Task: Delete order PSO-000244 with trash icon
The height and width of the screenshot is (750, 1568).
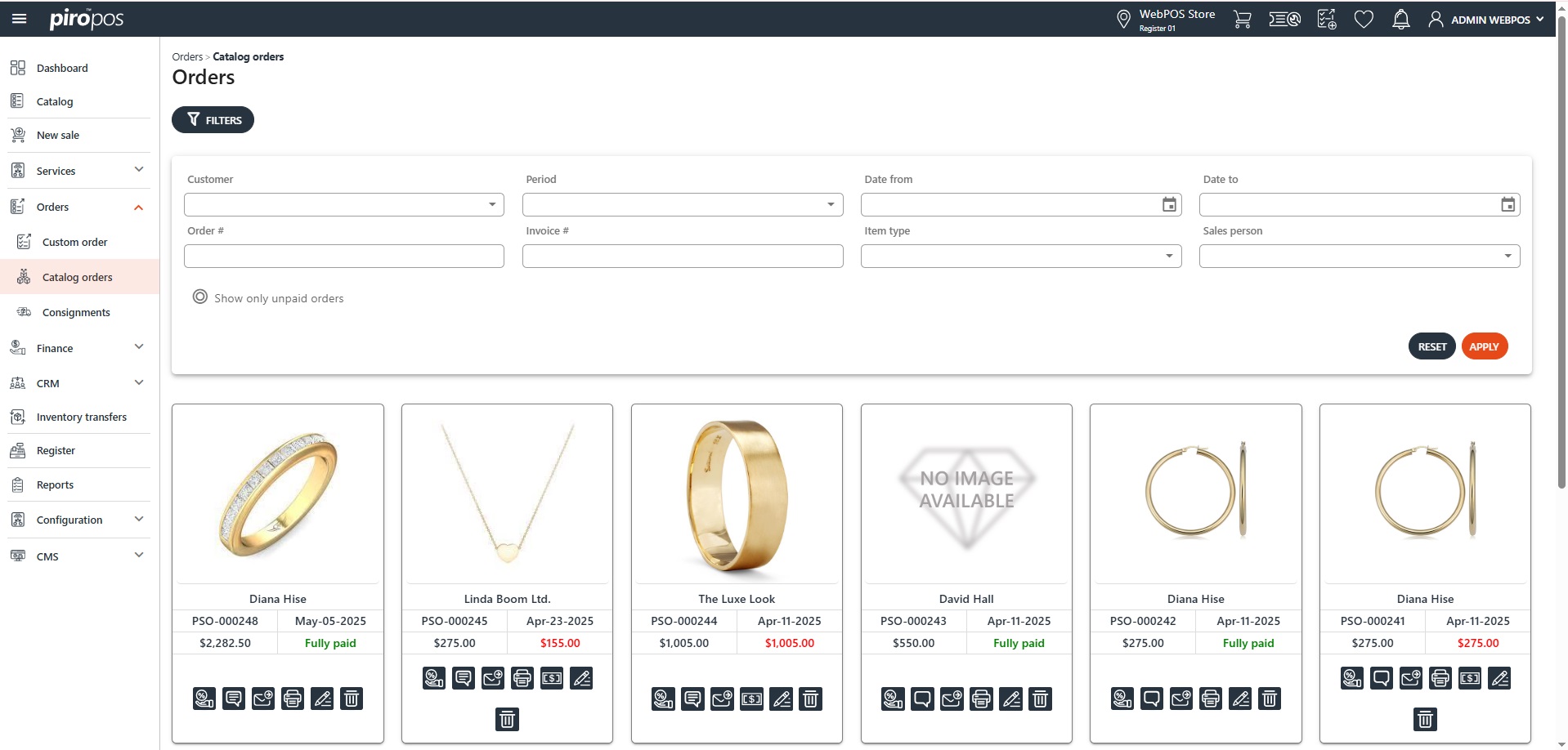Action: (810, 699)
